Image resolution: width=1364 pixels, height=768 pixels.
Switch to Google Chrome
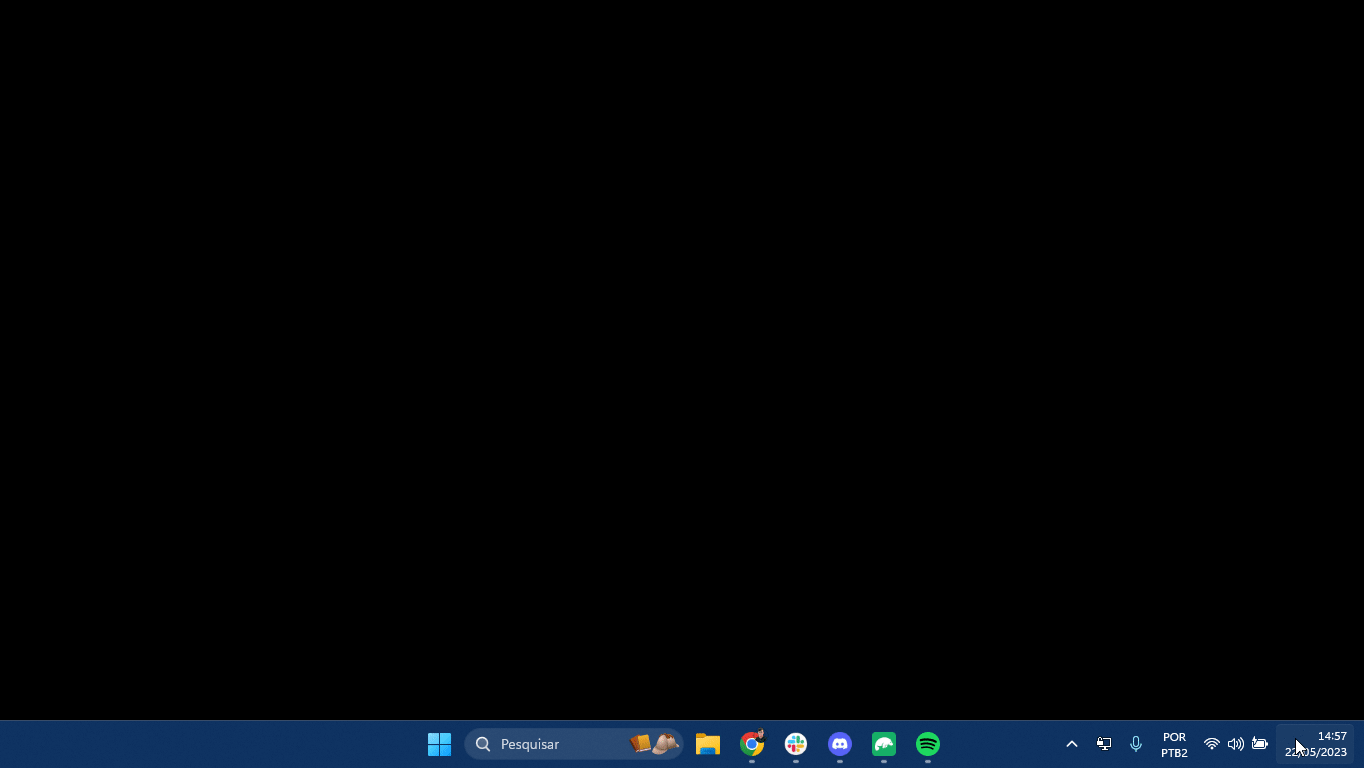(x=752, y=744)
